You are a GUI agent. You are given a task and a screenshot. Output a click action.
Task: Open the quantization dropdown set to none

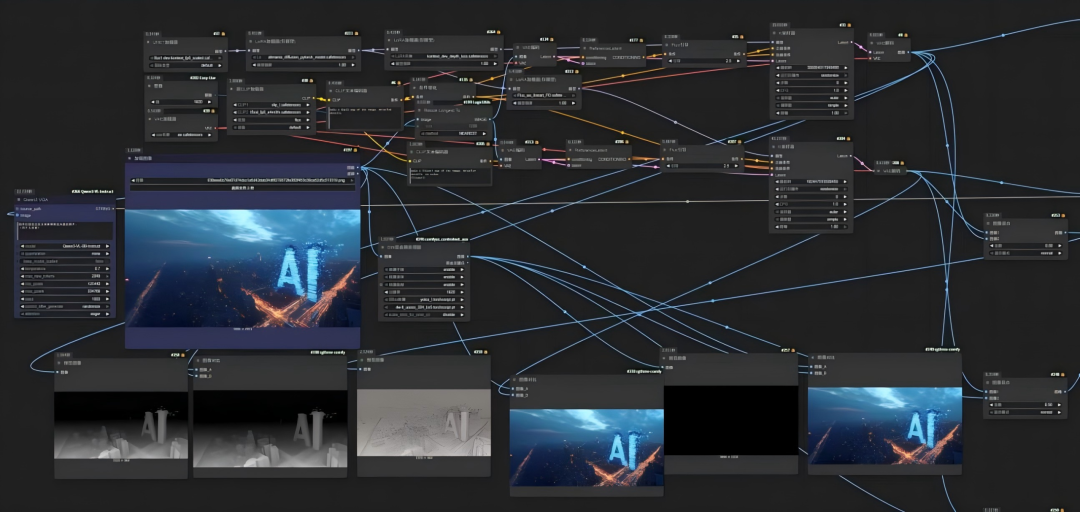tap(65, 254)
